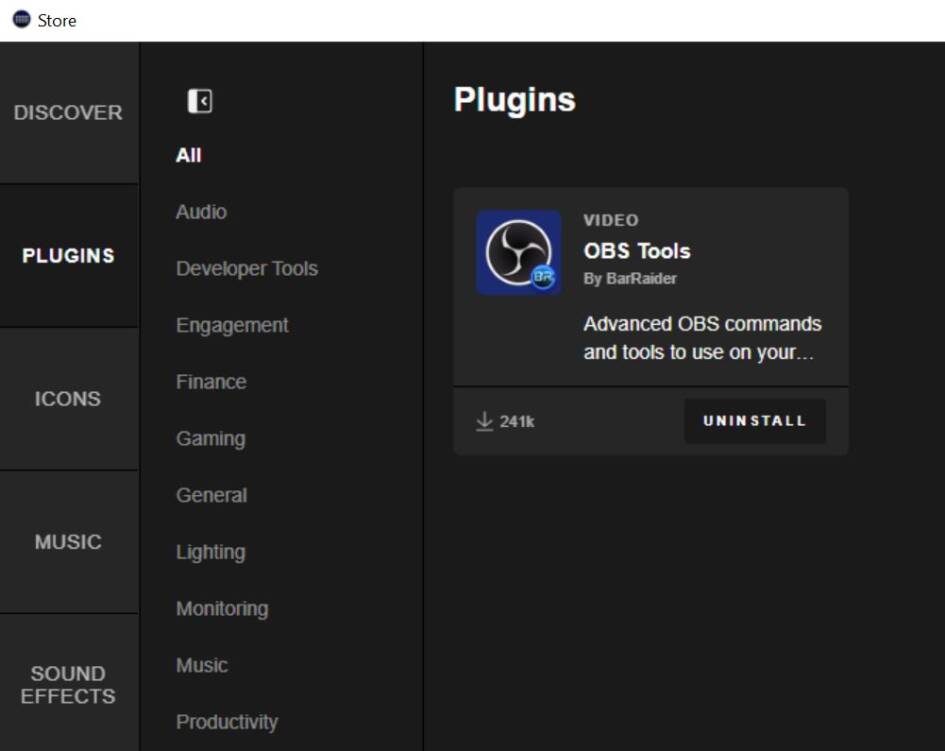Show Lighting plugins
This screenshot has height=751, width=945.
210,552
